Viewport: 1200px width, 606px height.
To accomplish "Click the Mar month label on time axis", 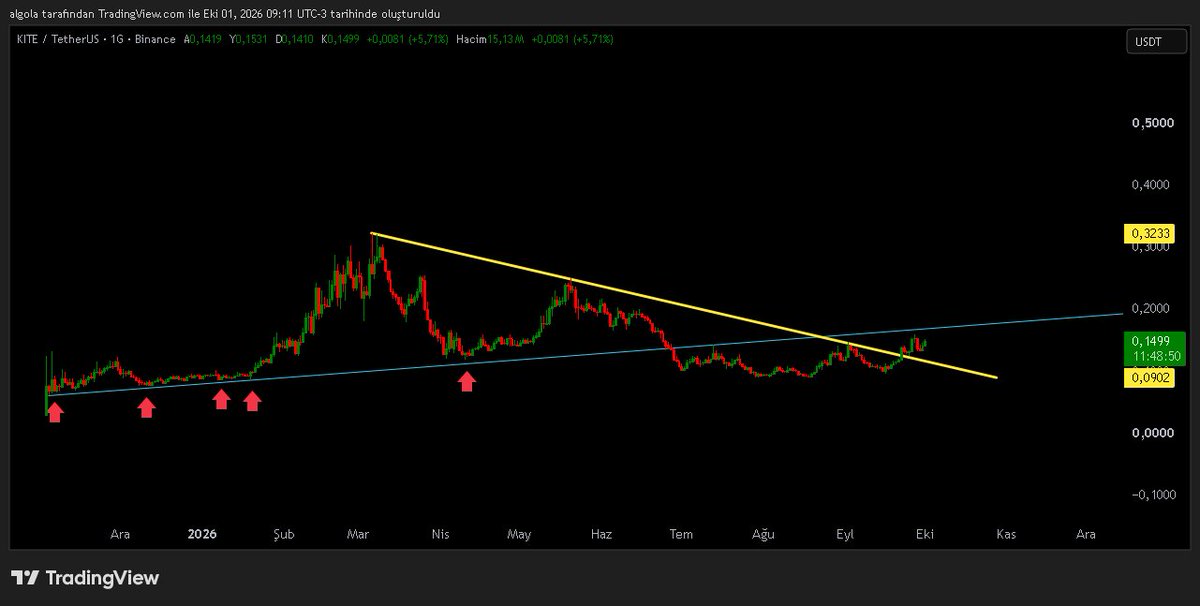I will coord(358,534).
